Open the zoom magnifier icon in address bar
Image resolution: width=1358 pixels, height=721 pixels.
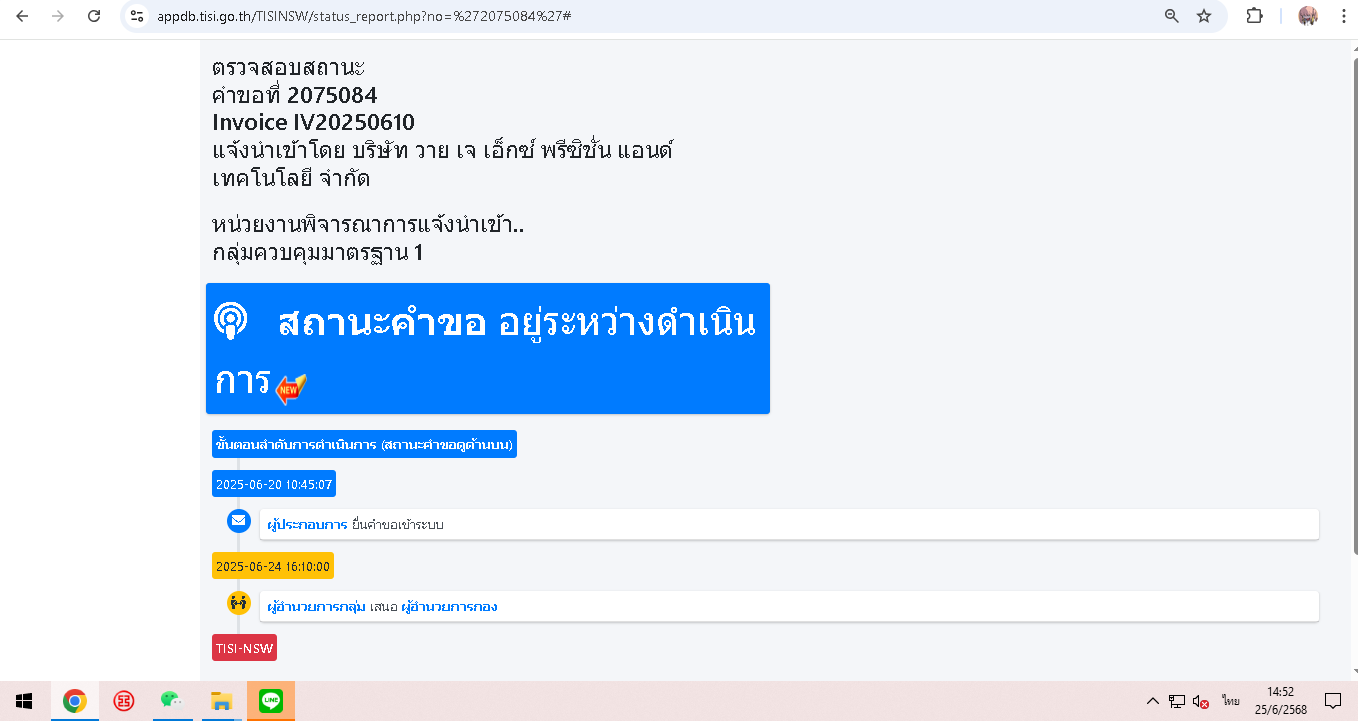pos(1172,16)
